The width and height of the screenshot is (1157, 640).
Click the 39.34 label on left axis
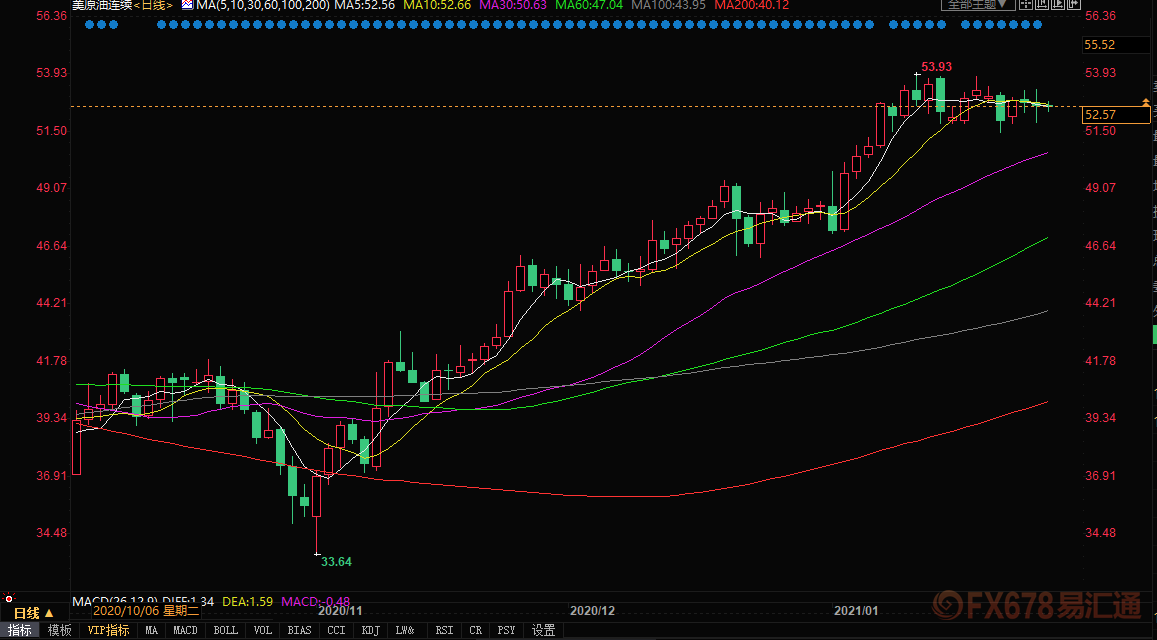[x=52, y=418]
